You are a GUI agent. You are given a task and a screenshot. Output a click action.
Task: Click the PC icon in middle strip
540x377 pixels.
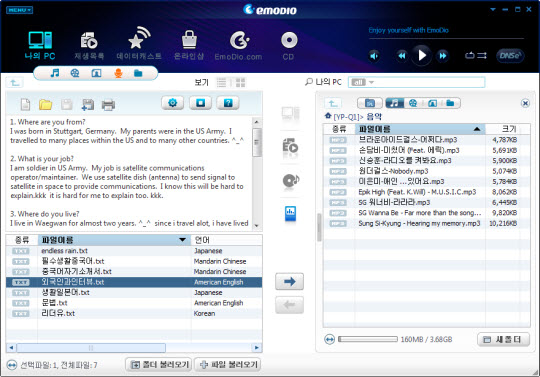(x=290, y=113)
